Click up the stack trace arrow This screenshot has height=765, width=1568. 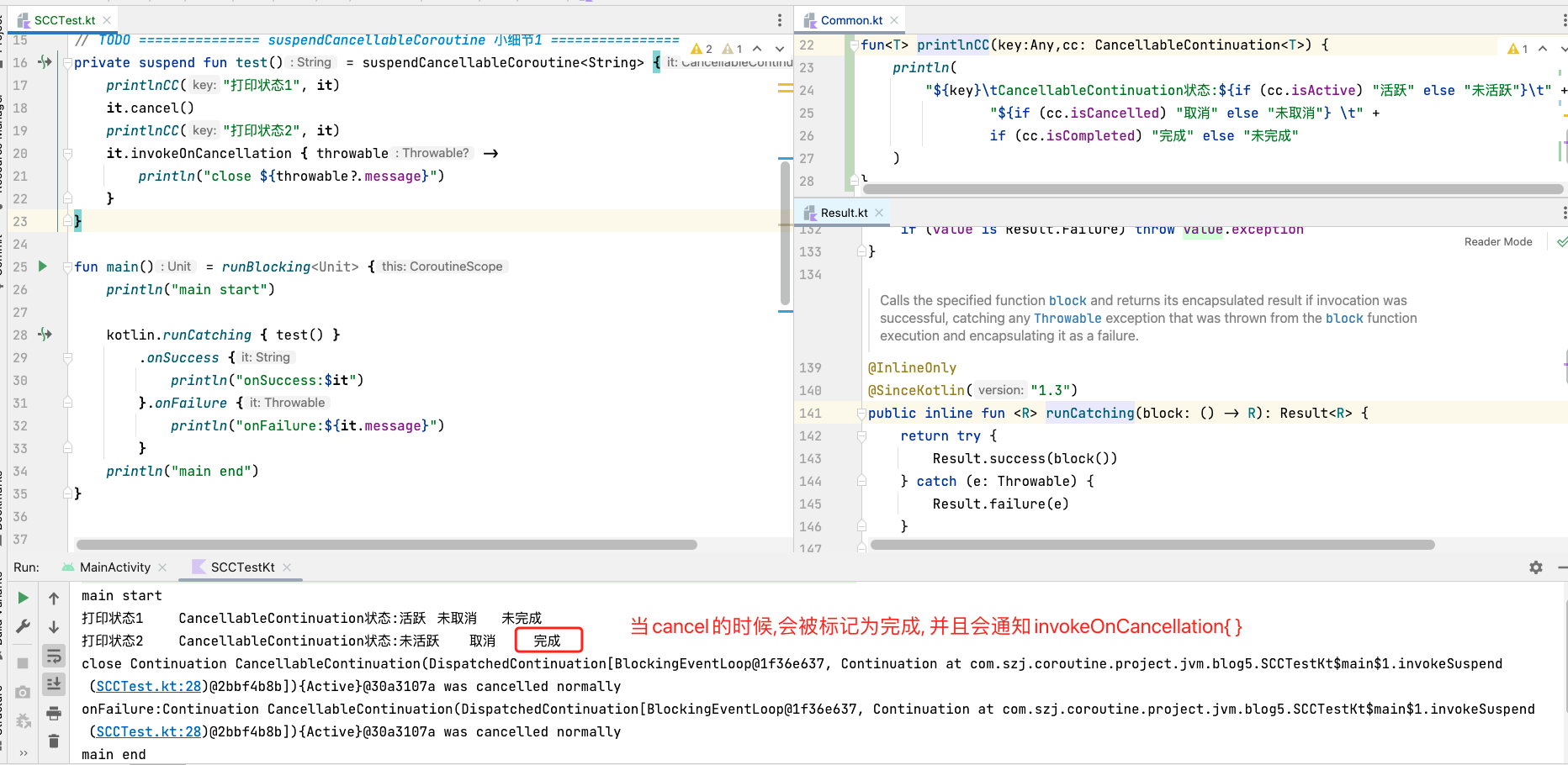click(x=54, y=598)
